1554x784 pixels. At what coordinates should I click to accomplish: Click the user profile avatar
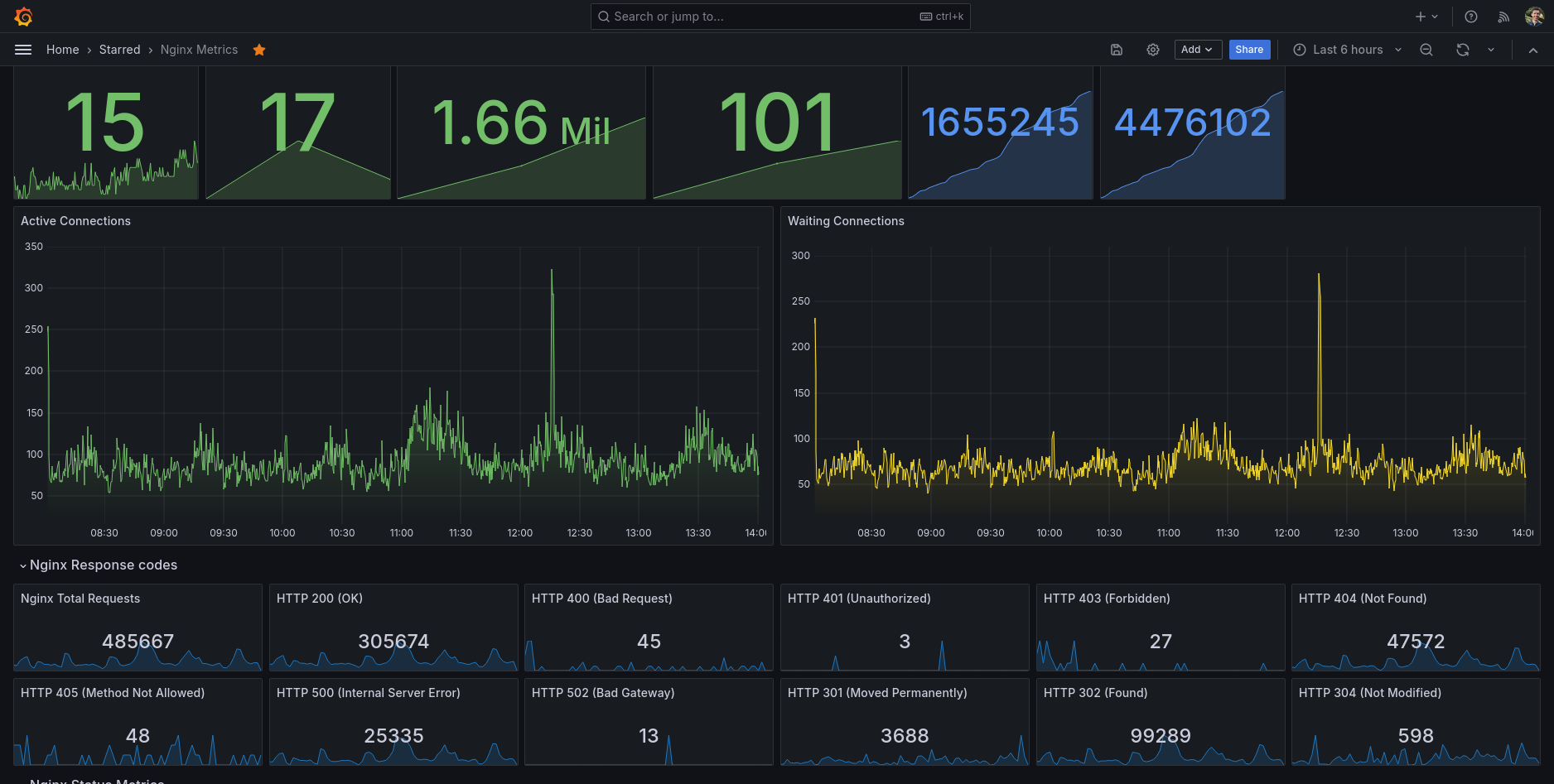click(x=1533, y=17)
